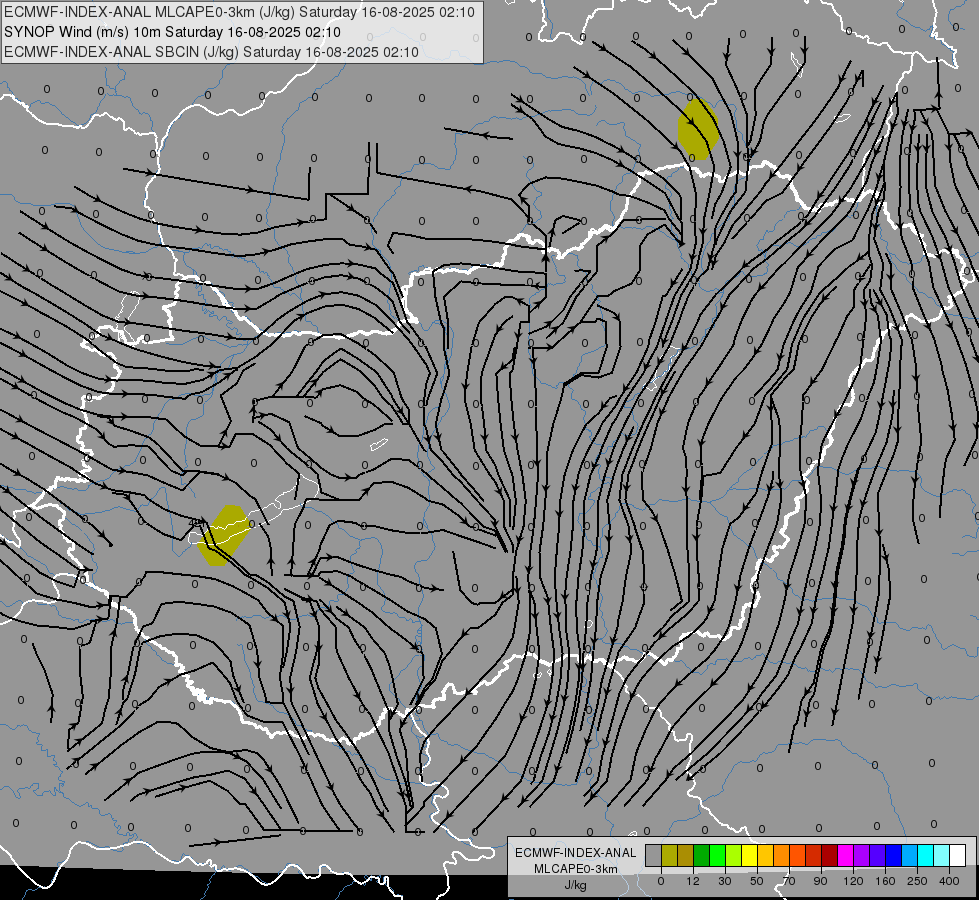Click the olive yellow legend swatch after 0

(x=669, y=855)
